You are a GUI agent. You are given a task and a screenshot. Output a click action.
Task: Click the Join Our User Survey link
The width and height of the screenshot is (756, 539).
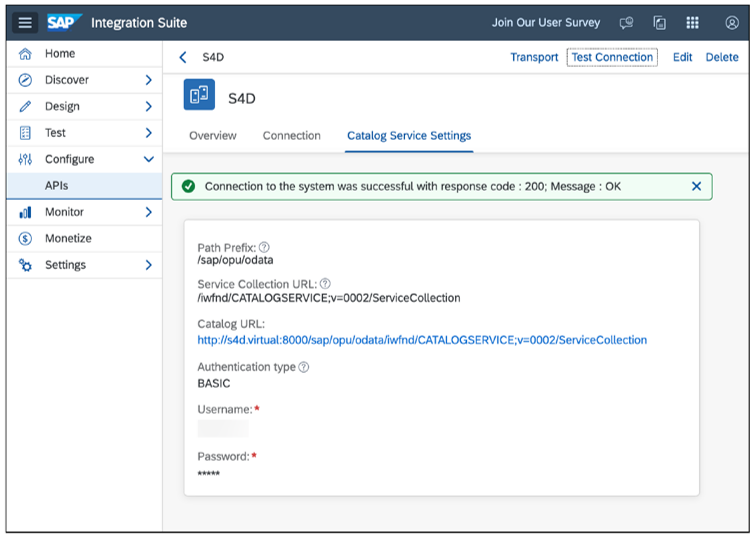[x=546, y=23]
